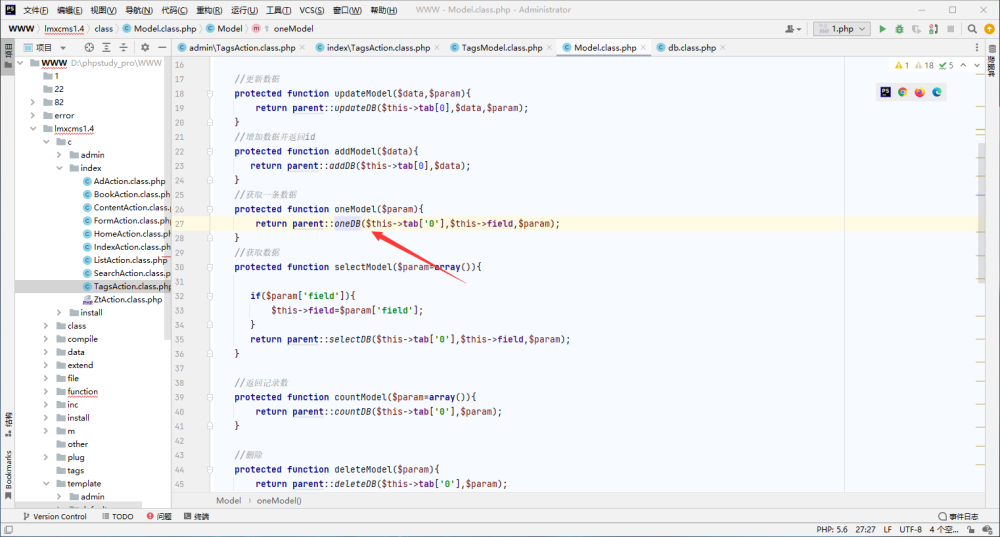This screenshot has height=537, width=1000.
Task: Select opened file target icon in project panel
Action: tap(89, 47)
